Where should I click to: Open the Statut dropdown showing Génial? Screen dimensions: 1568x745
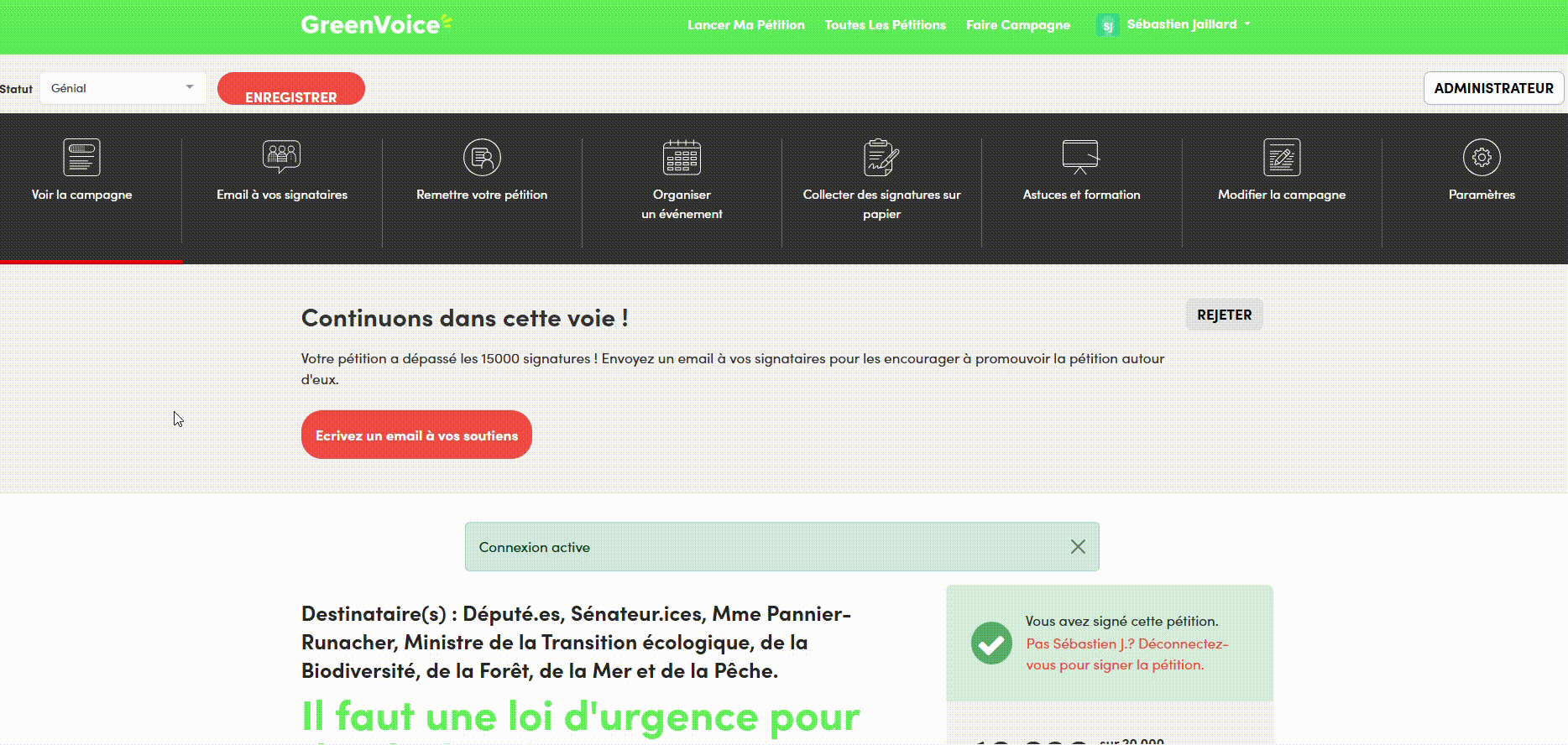click(123, 88)
